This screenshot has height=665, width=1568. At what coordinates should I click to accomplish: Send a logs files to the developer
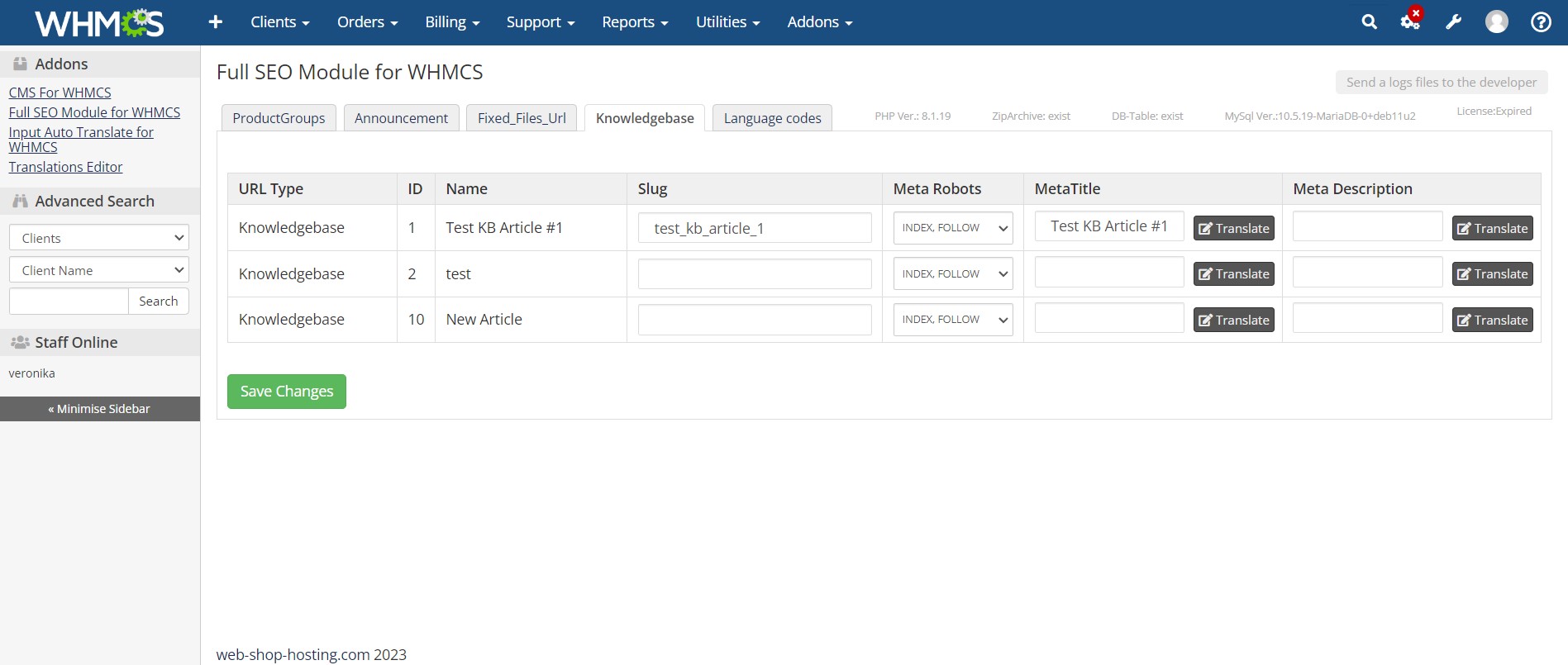1442,82
